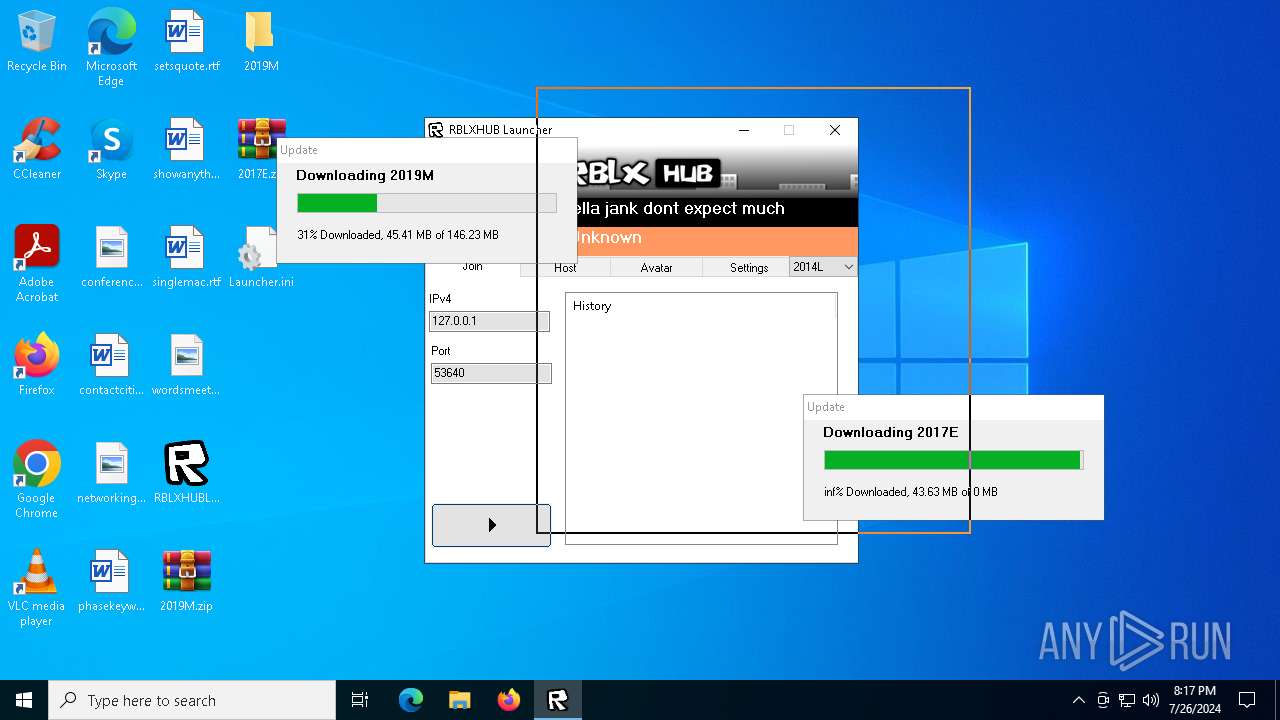
Task: Open the 2019M folder on desktop
Action: (x=260, y=42)
